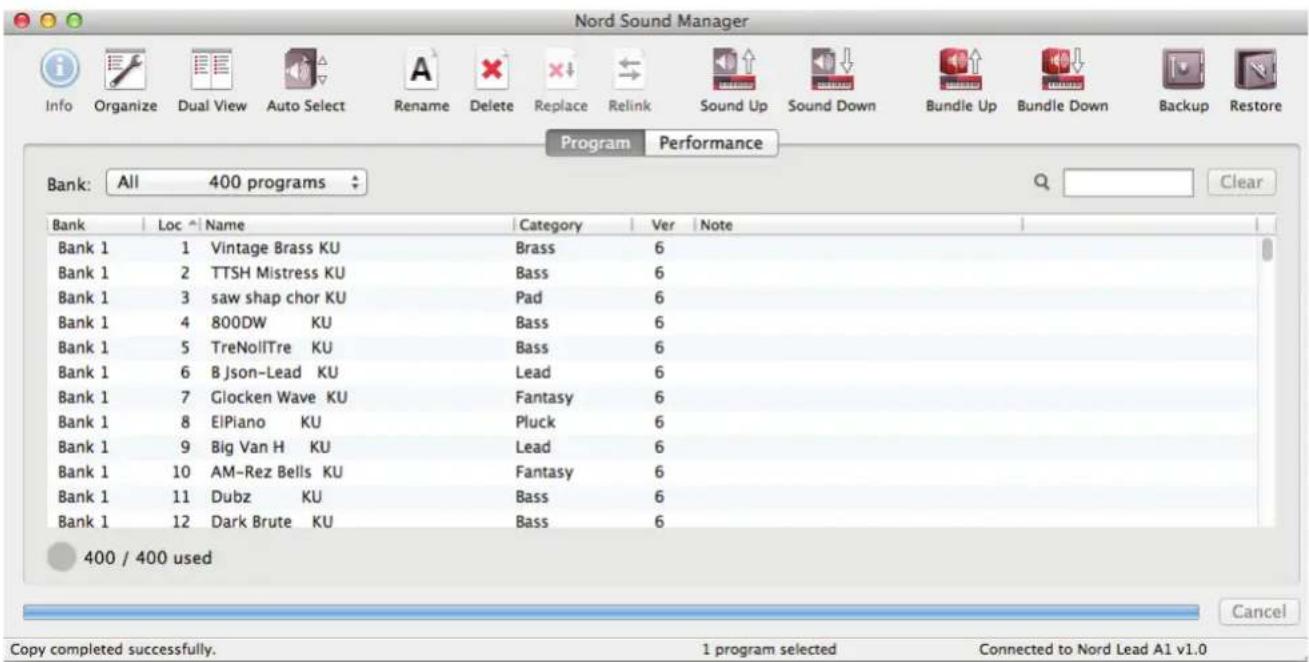Click the Pluck category cell

[535, 423]
